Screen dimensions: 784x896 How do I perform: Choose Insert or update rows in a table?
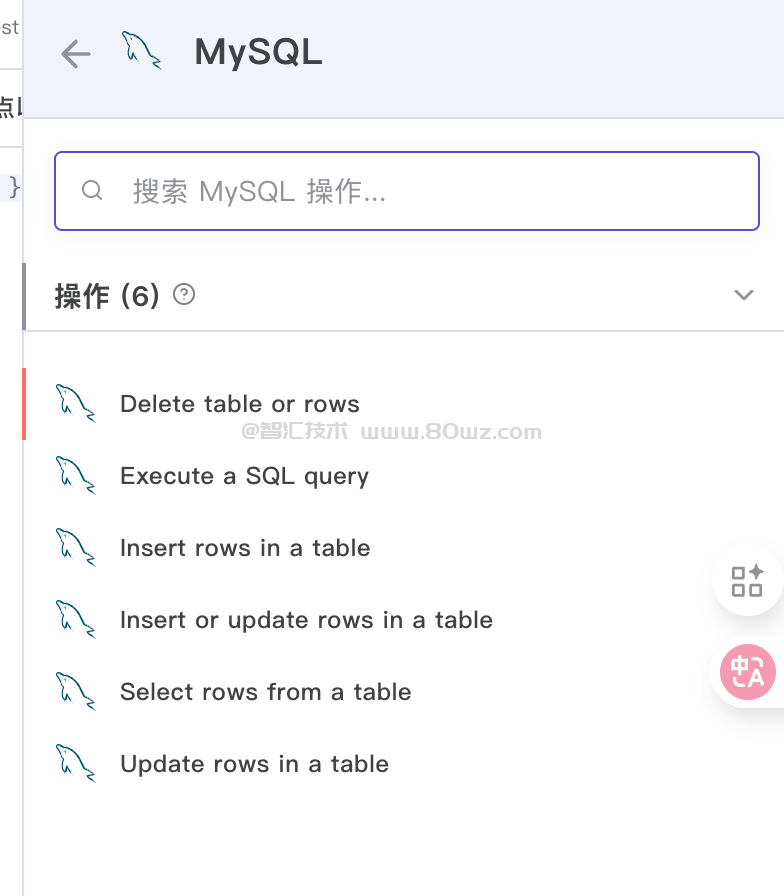click(x=306, y=620)
